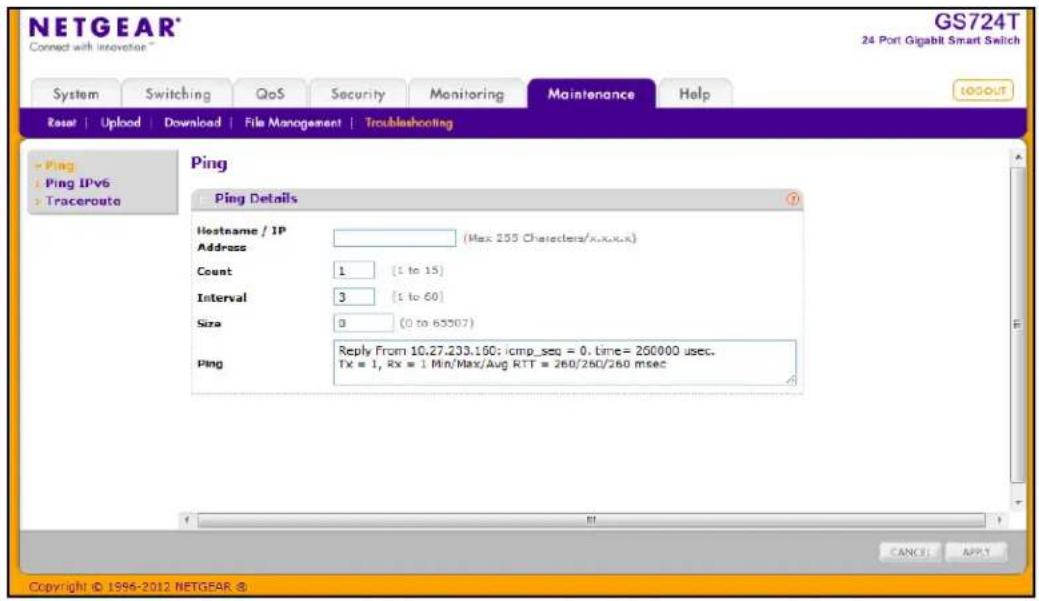Open the QoS tab

coord(270,94)
